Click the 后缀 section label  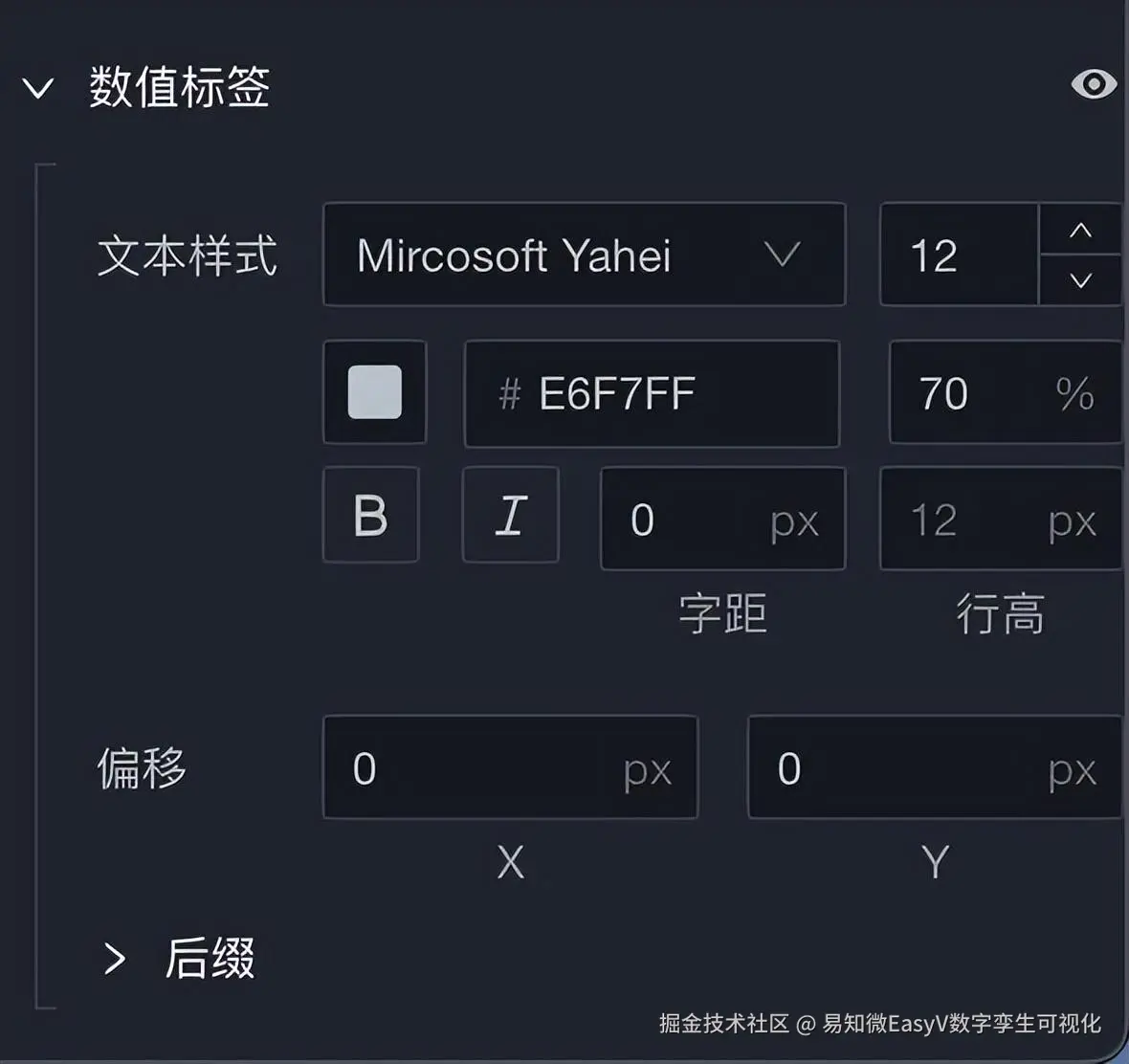pos(210,959)
